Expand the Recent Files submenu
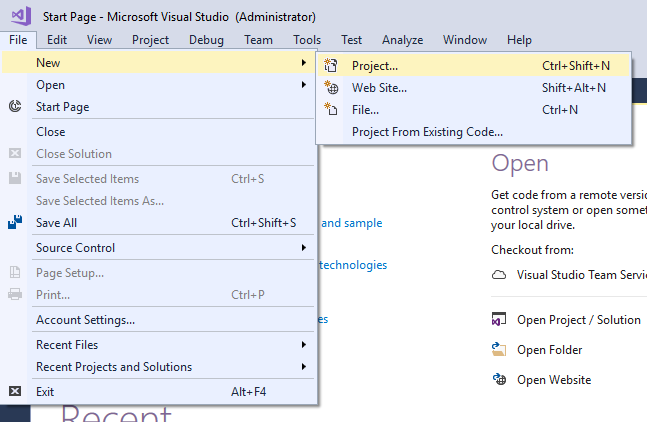The image size is (647, 422). coord(303,345)
